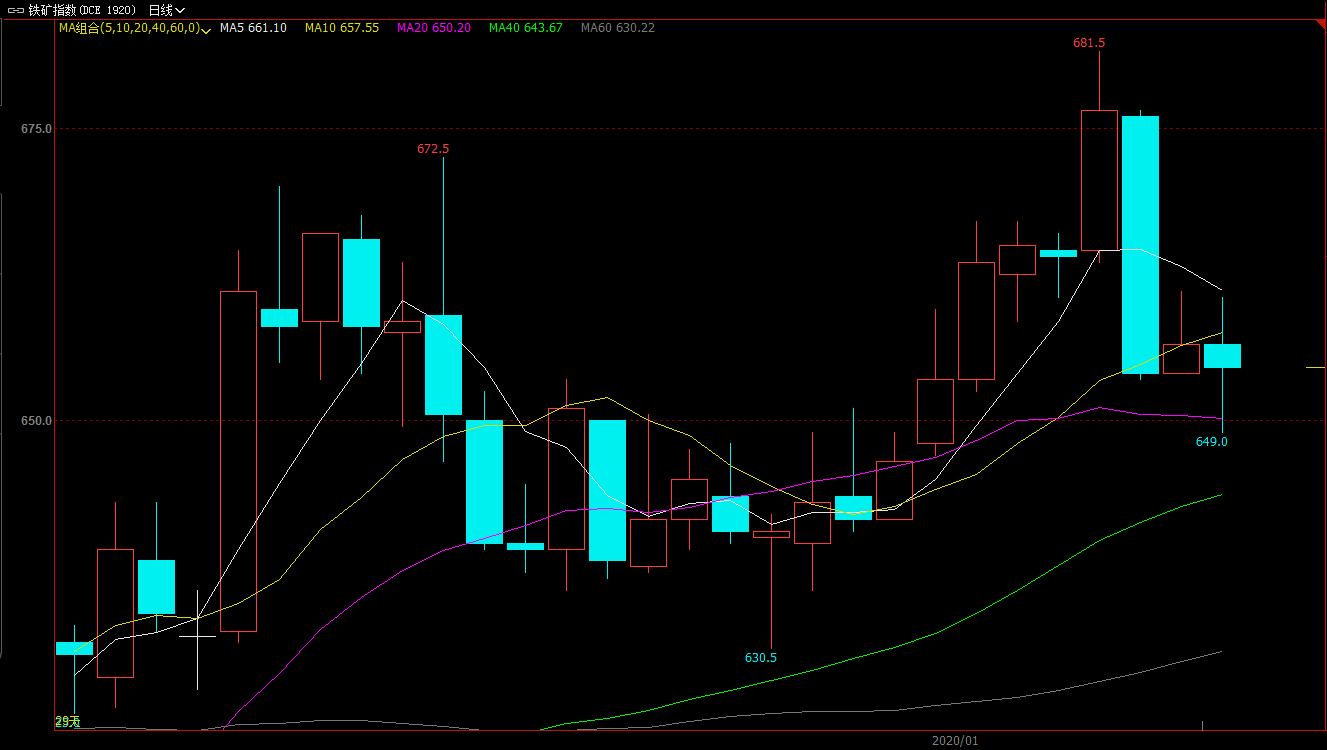
Task: Click the 672.5 peak price label
Action: 433,149
